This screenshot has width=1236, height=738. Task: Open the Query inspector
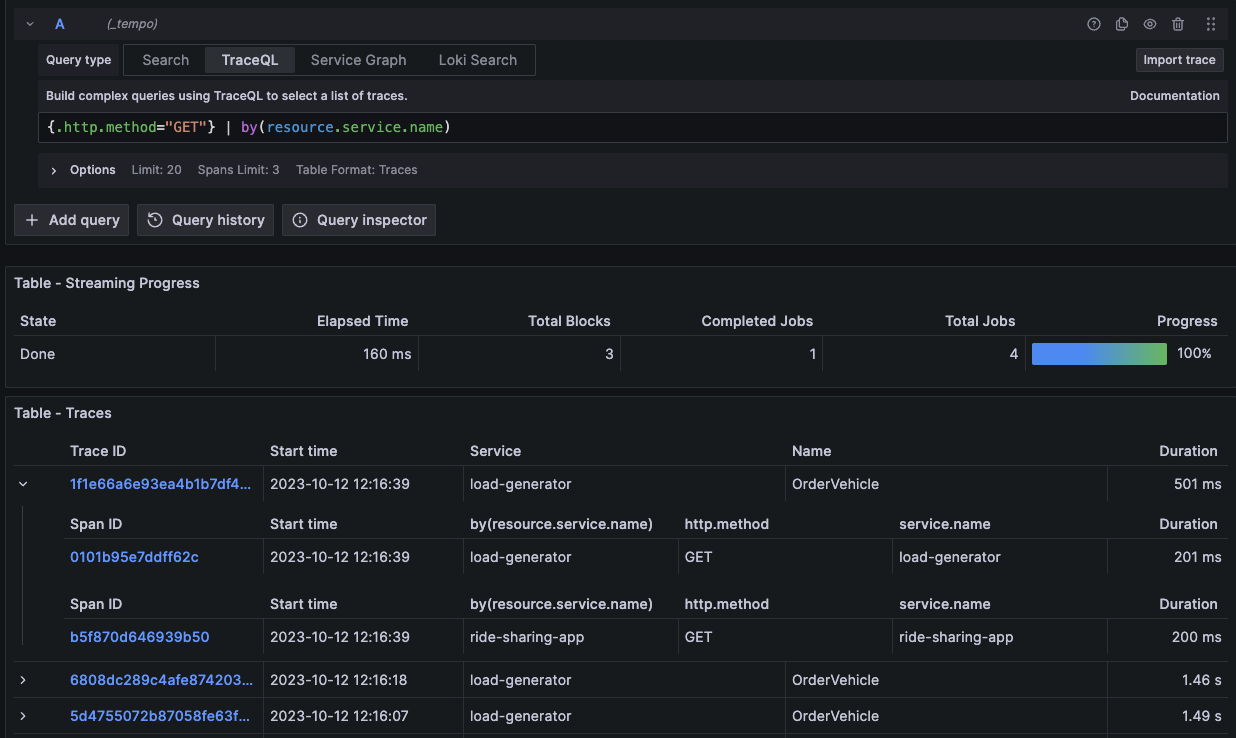(x=358, y=220)
